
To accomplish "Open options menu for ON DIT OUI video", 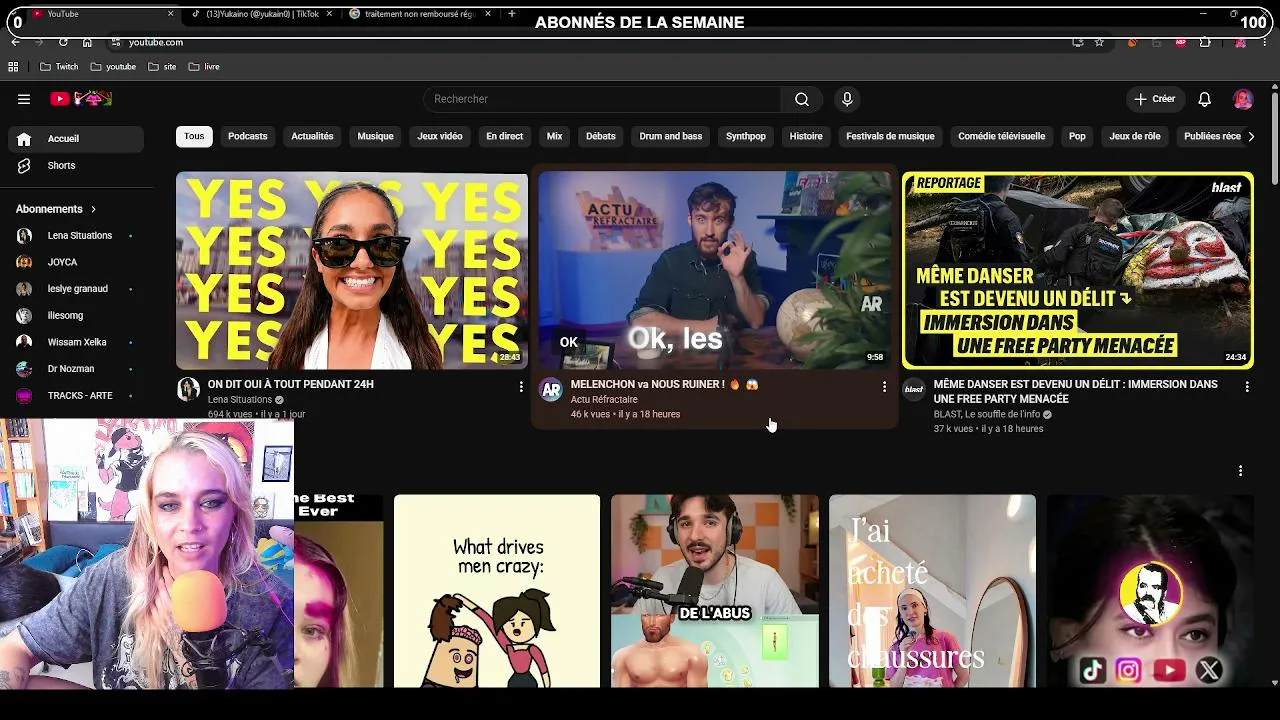I will (x=521, y=386).
